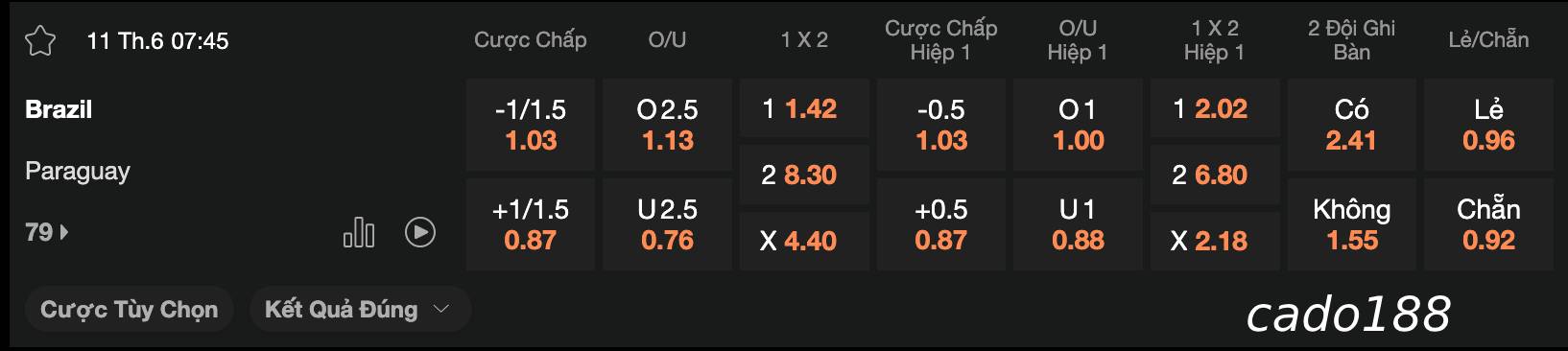
Task: Pick Under 2.5 odds 0.76
Action: [x=668, y=224]
